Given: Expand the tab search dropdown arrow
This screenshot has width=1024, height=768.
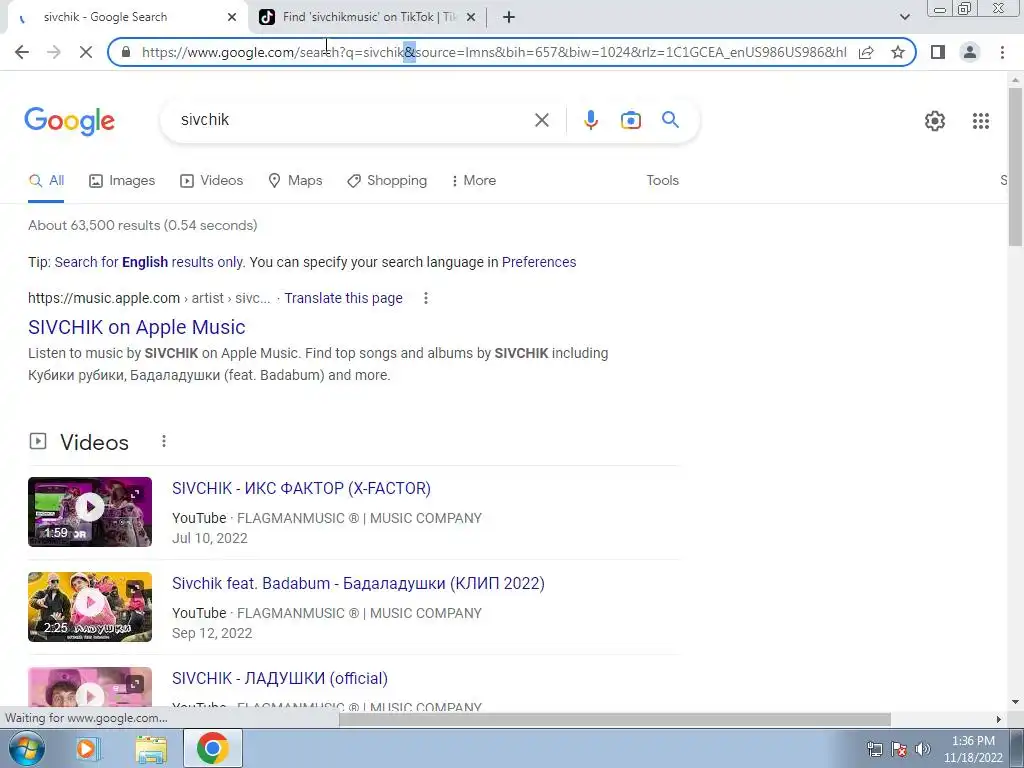Looking at the screenshot, I should (x=904, y=17).
